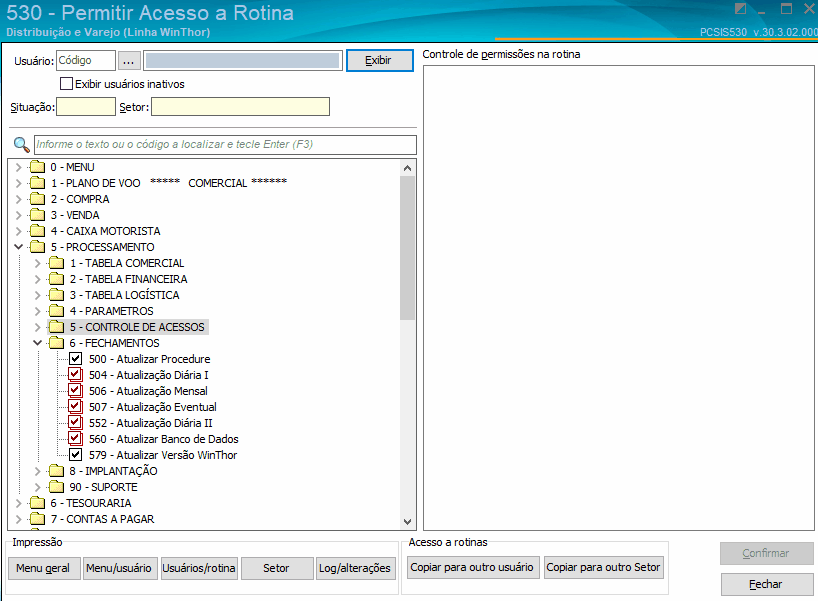Click folder icon of 1 - TABELA COMERCIAL
The width and height of the screenshot is (818, 601).
pos(56,263)
